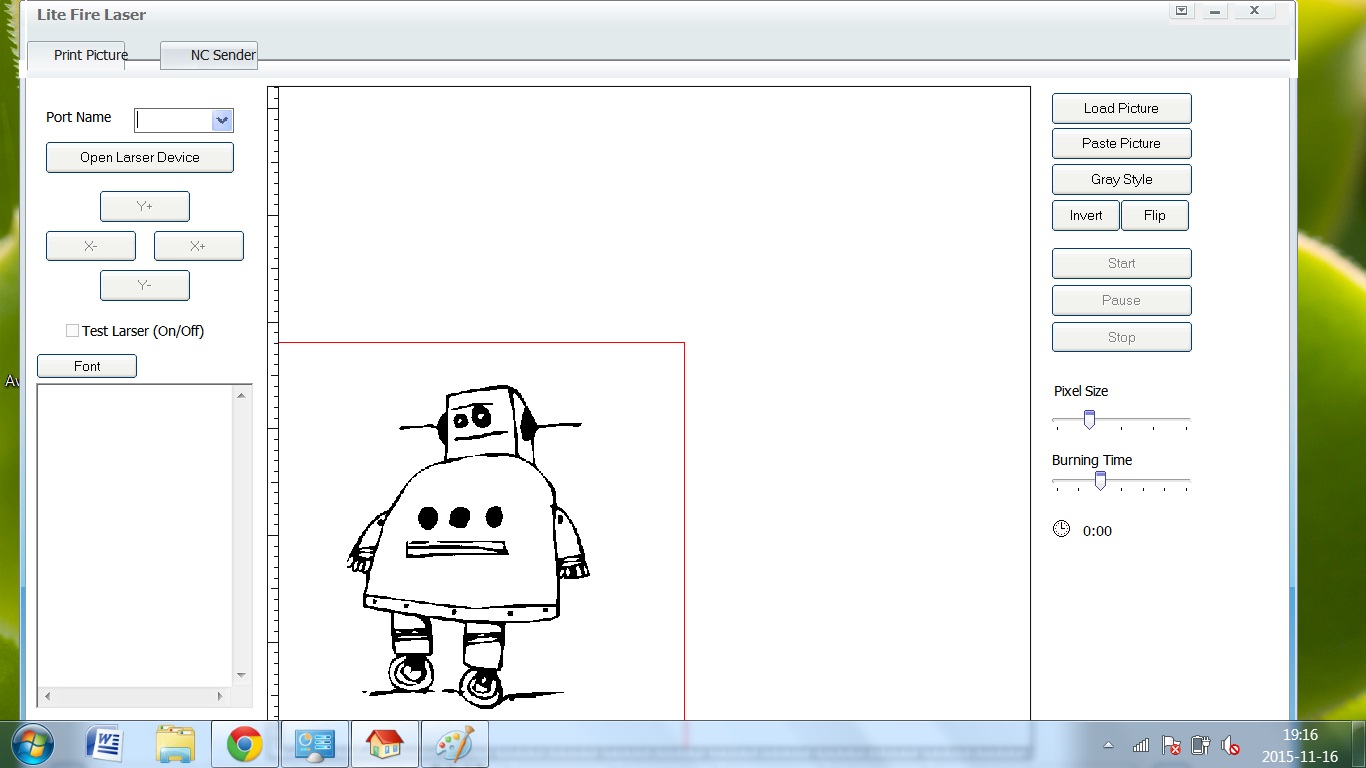Invert the picture colors

pyautogui.click(x=1086, y=215)
